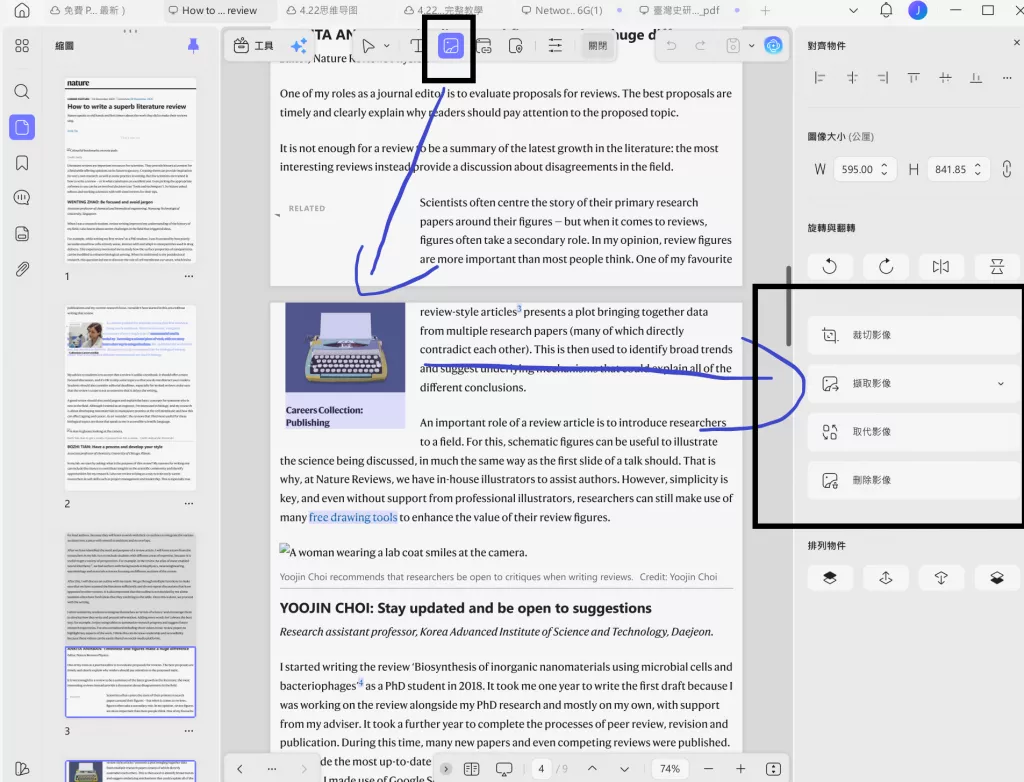This screenshot has width=1024, height=782.
Task: Select the image editing tool in toolbar
Action: coord(451,46)
